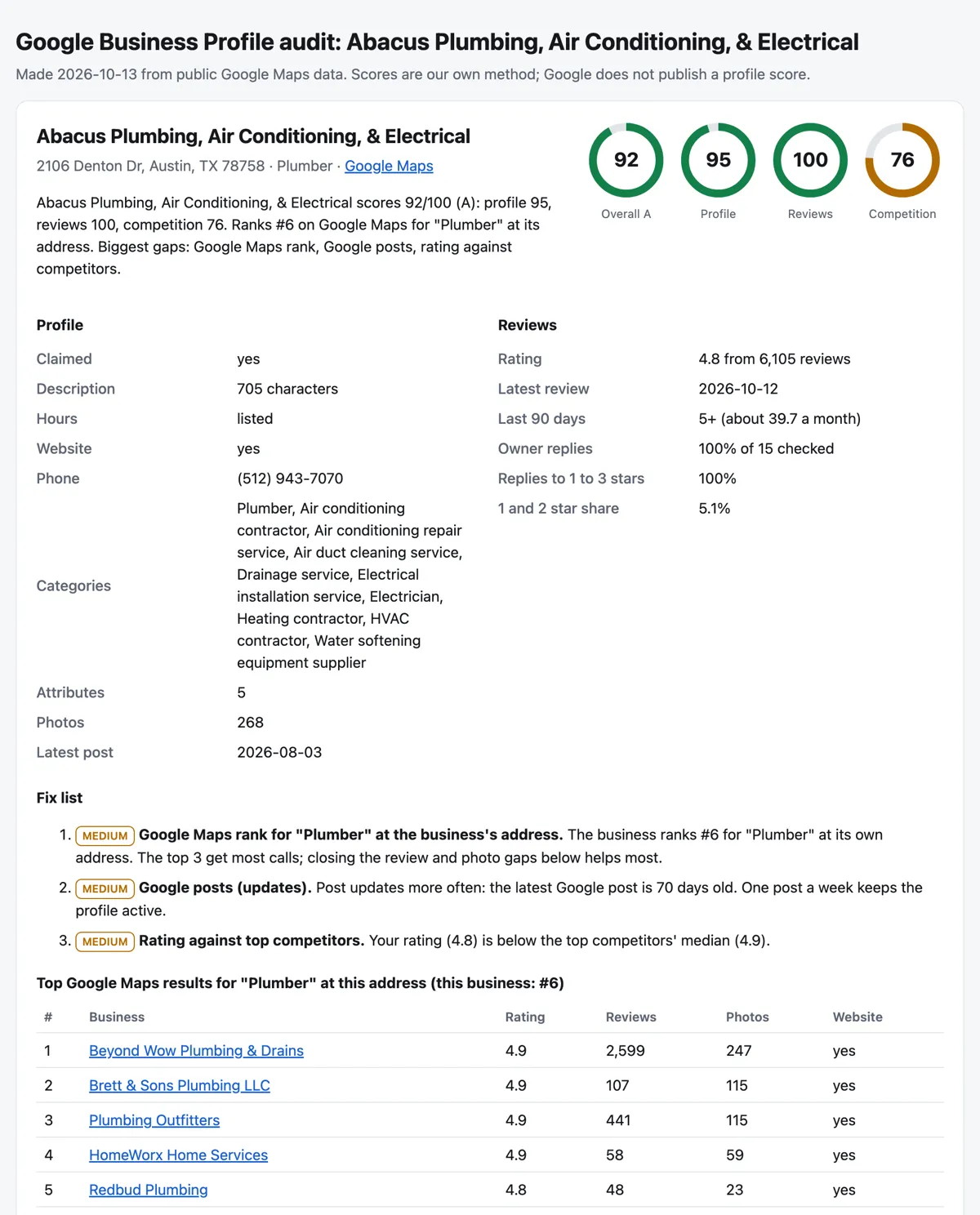Click the 'Profile' section heading

coord(60,325)
